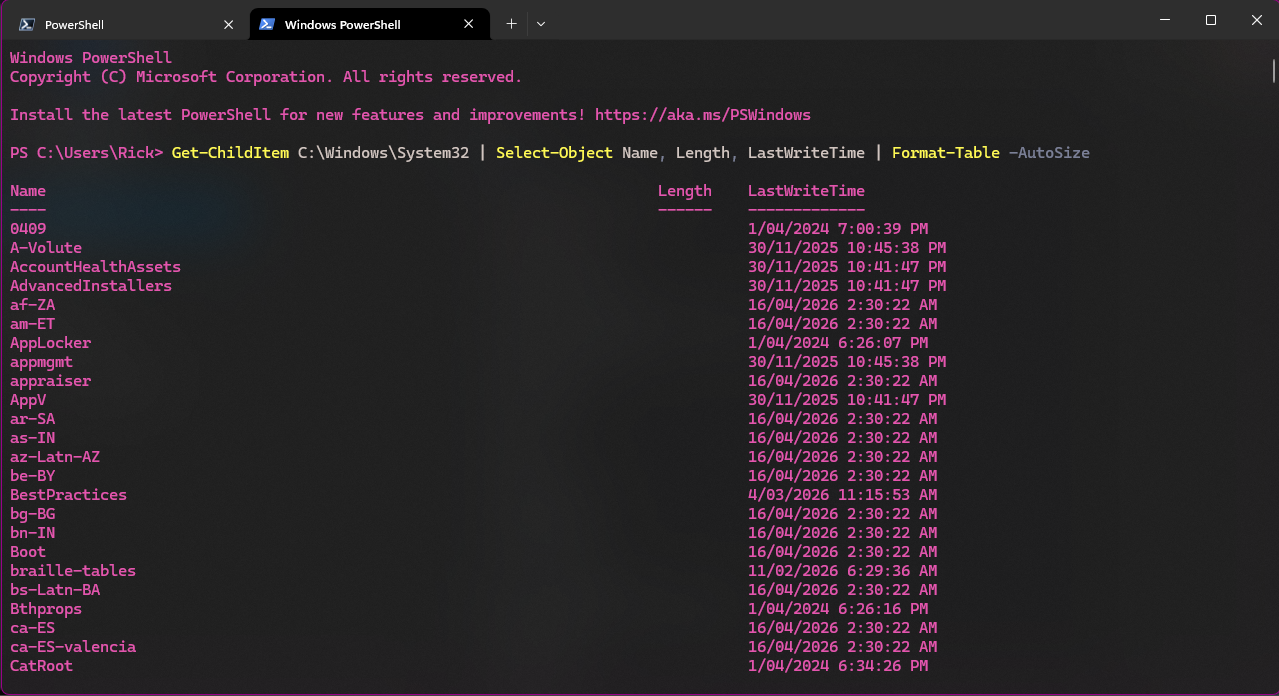Click the CatRoot entry in the output
1279x696 pixels.
(x=41, y=666)
